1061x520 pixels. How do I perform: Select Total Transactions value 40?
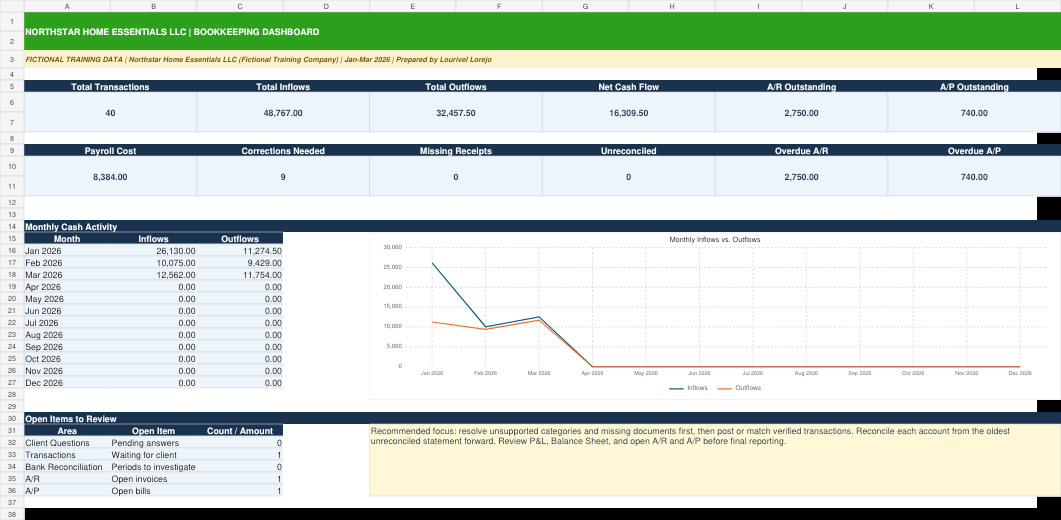click(x=110, y=112)
